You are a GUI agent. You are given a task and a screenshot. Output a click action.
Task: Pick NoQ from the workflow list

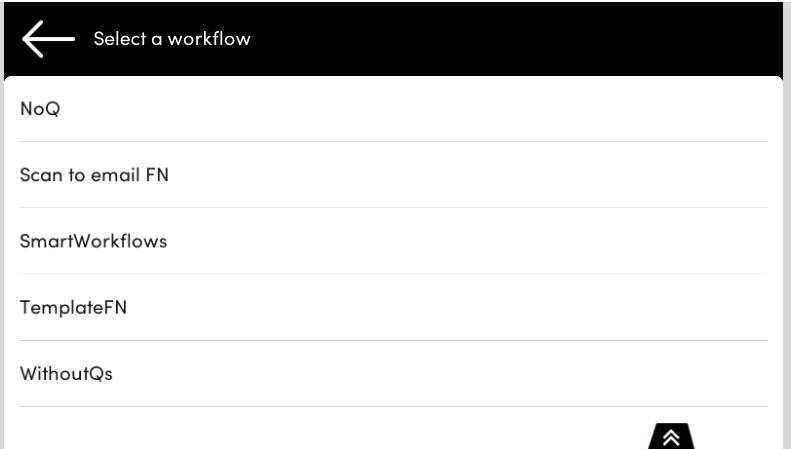point(41,109)
